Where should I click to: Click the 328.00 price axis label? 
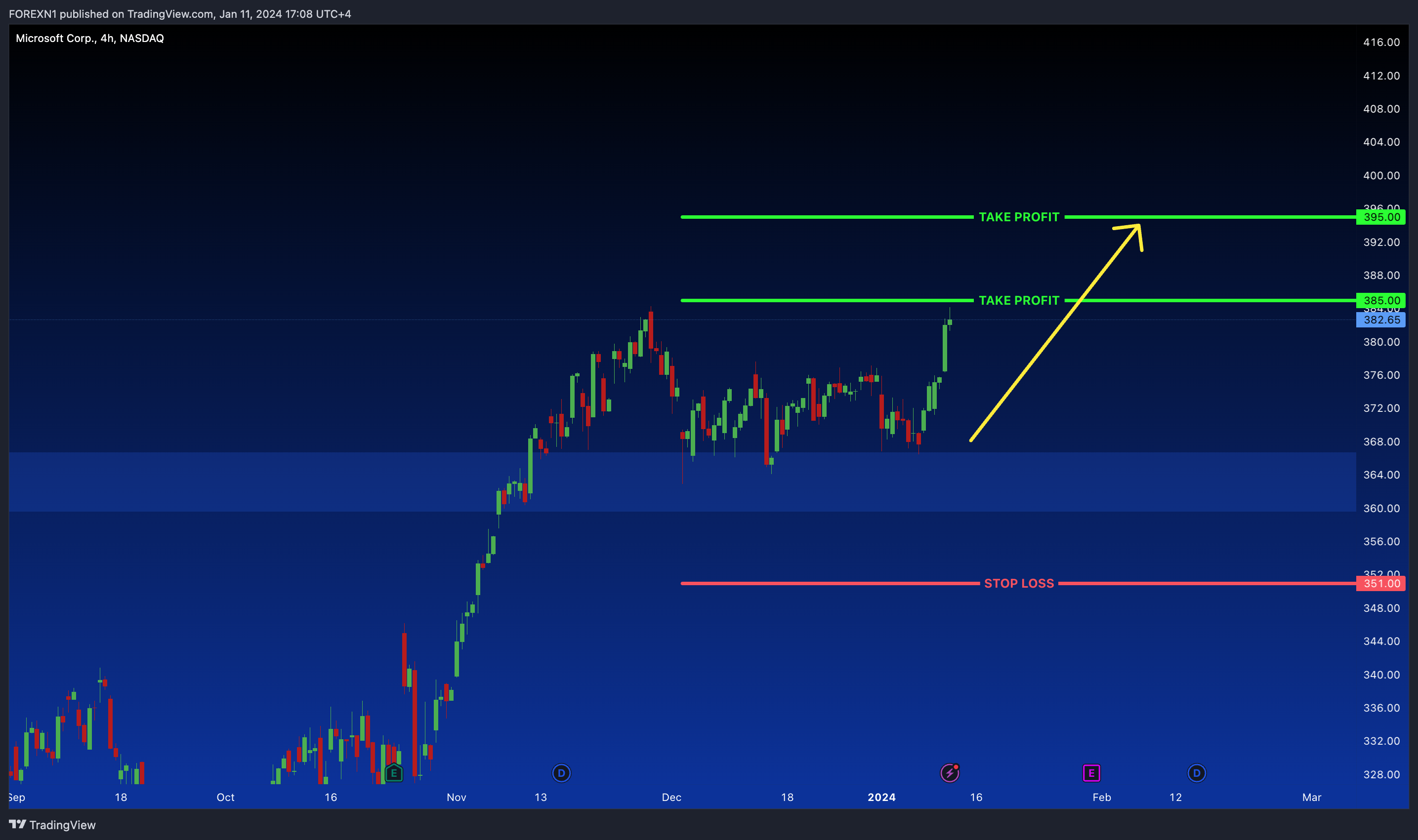point(1381,774)
